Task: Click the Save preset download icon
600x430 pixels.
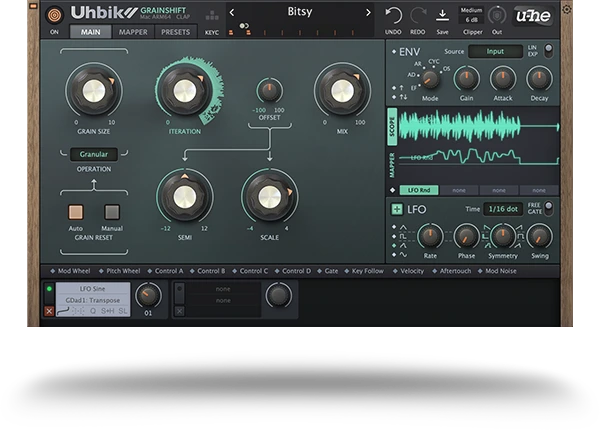Action: (442, 14)
